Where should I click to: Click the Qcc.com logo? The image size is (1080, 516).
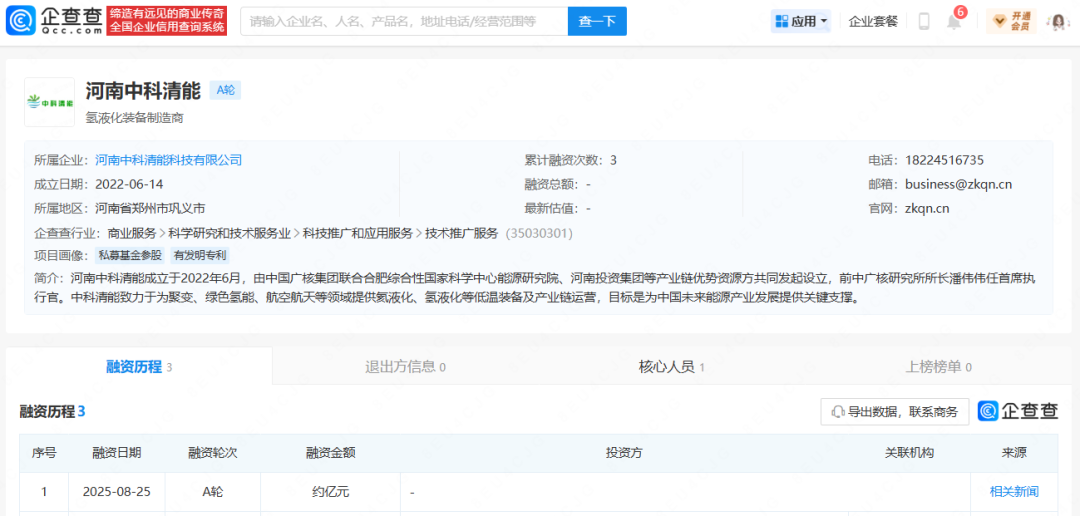coord(54,21)
